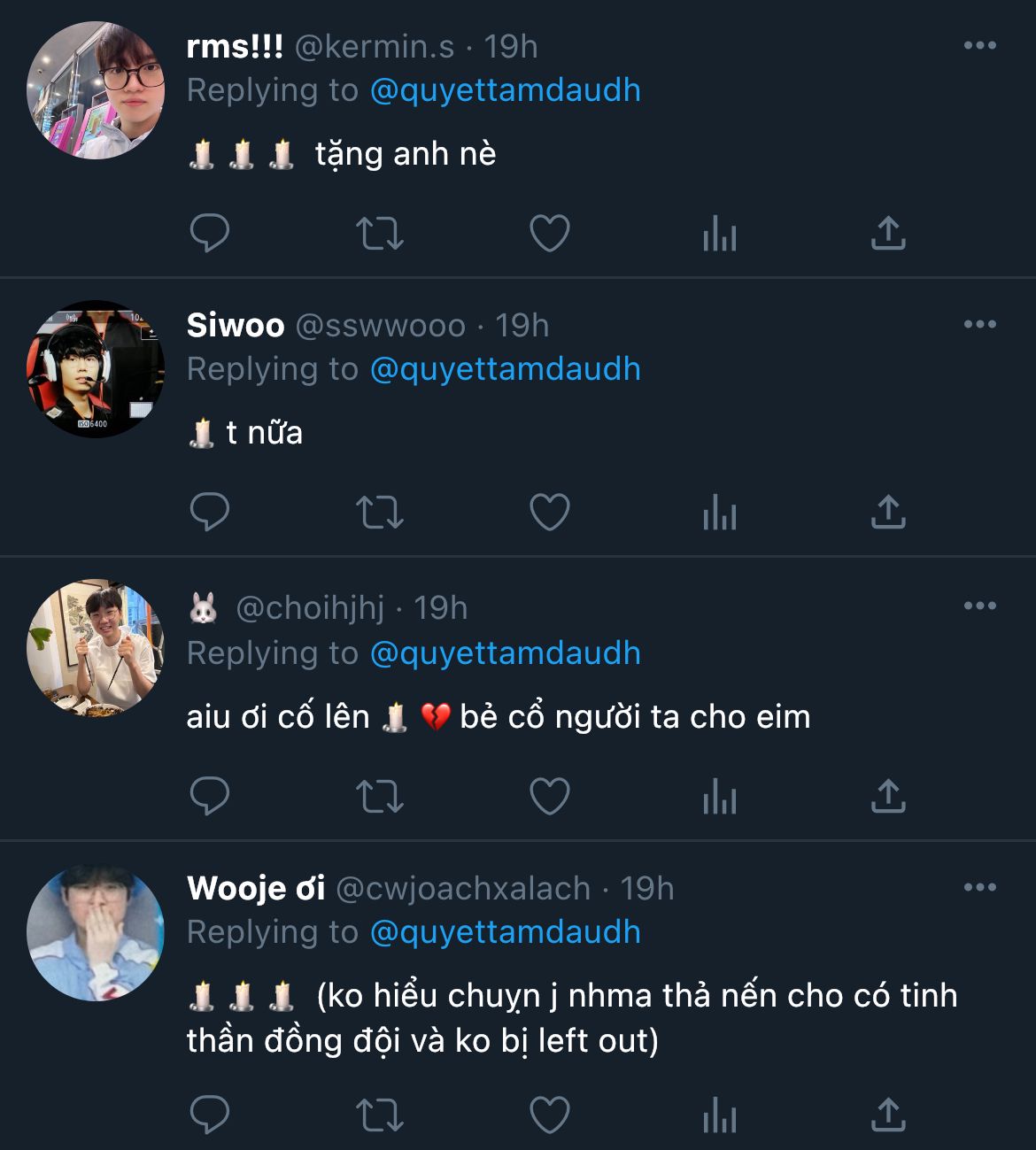This screenshot has width=1036, height=1150.
Task: Like the @choihjhj tweet
Action: pyautogui.click(x=549, y=796)
